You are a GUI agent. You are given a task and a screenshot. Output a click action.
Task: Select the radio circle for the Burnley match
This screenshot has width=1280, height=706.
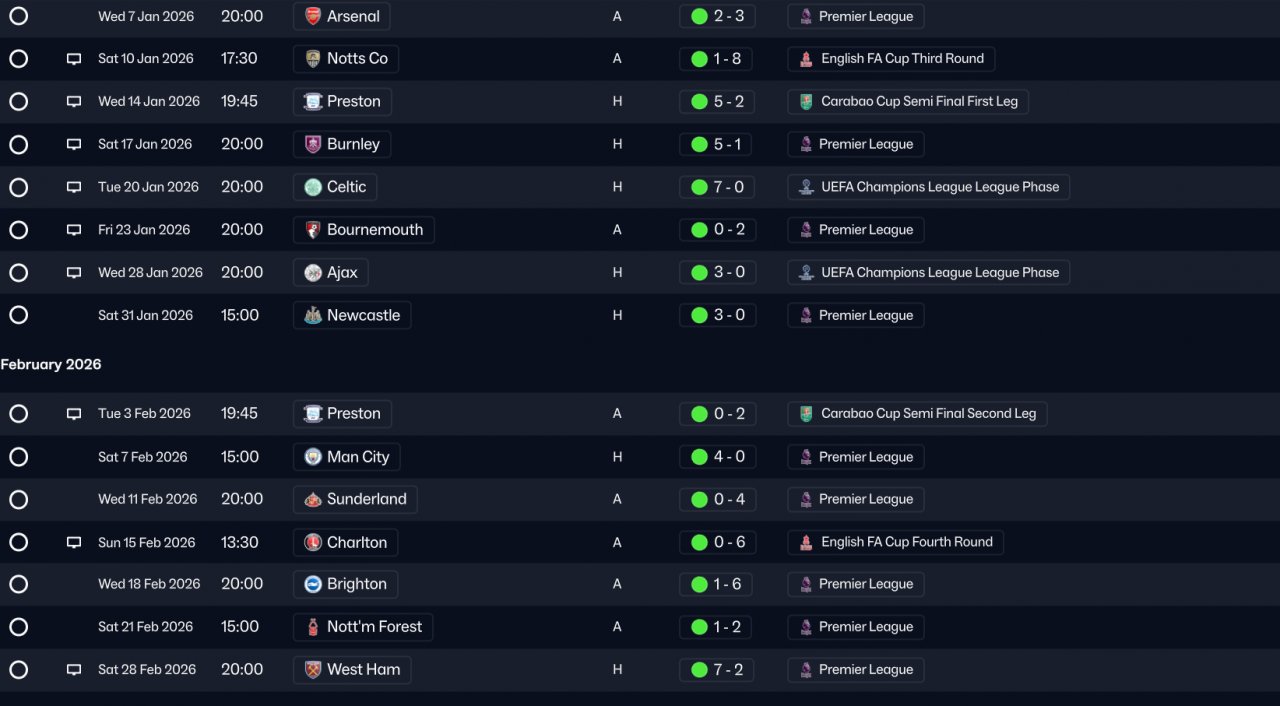point(18,144)
